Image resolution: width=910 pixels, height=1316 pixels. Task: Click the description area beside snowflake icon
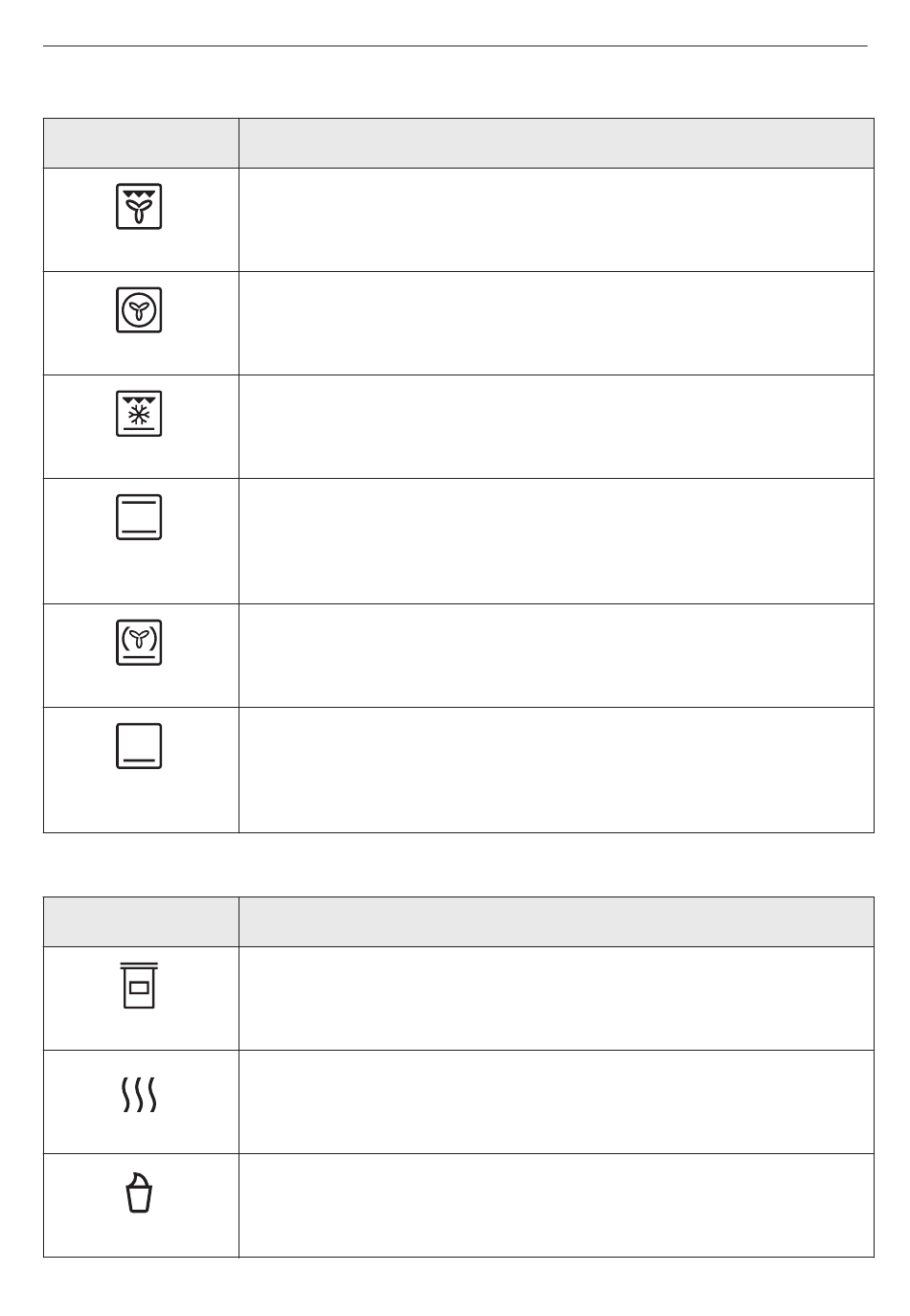tap(557, 426)
